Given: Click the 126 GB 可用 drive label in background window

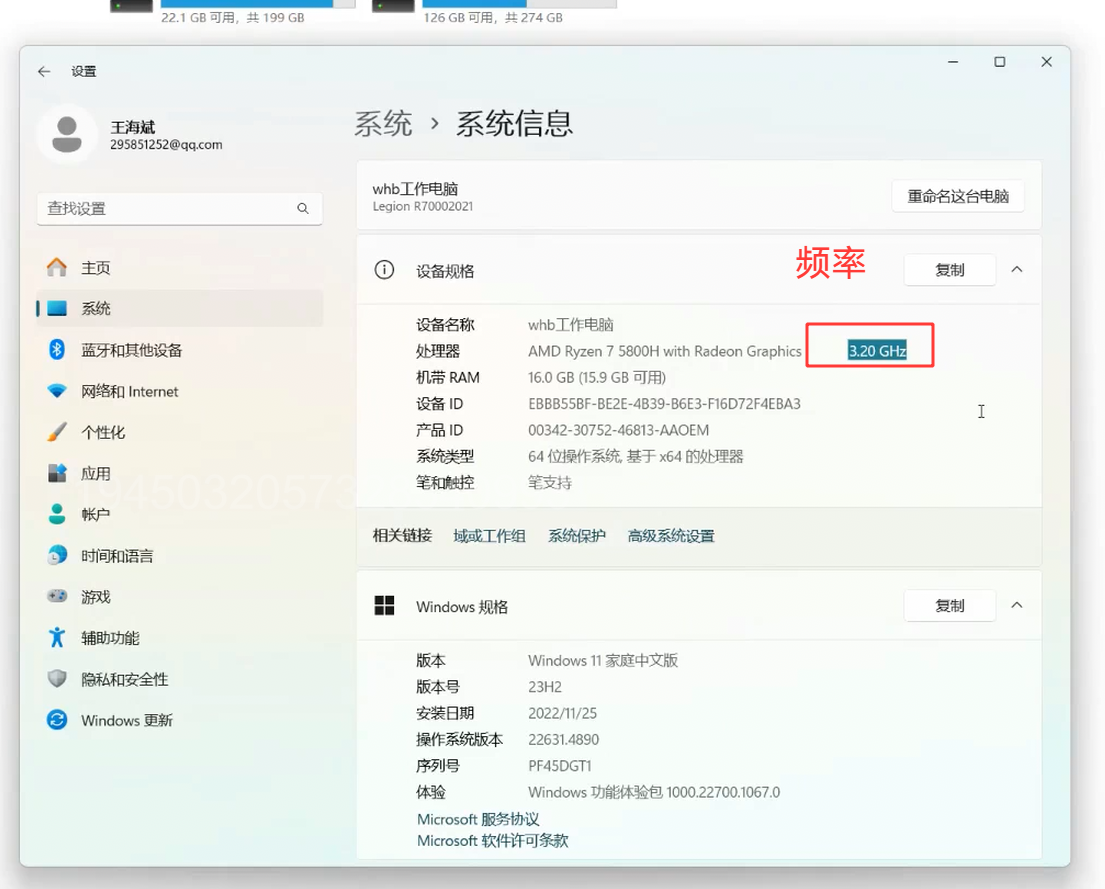Looking at the screenshot, I should (493, 18).
